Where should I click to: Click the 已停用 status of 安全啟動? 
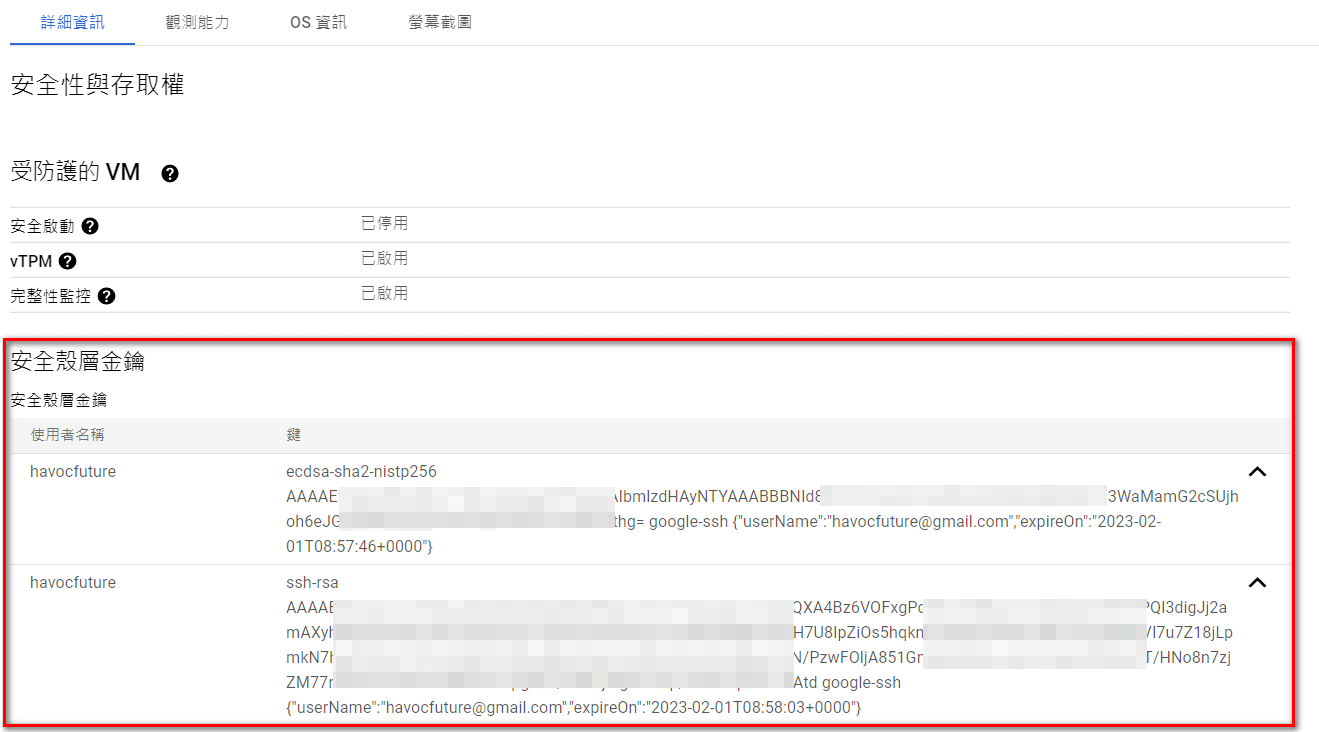(384, 224)
